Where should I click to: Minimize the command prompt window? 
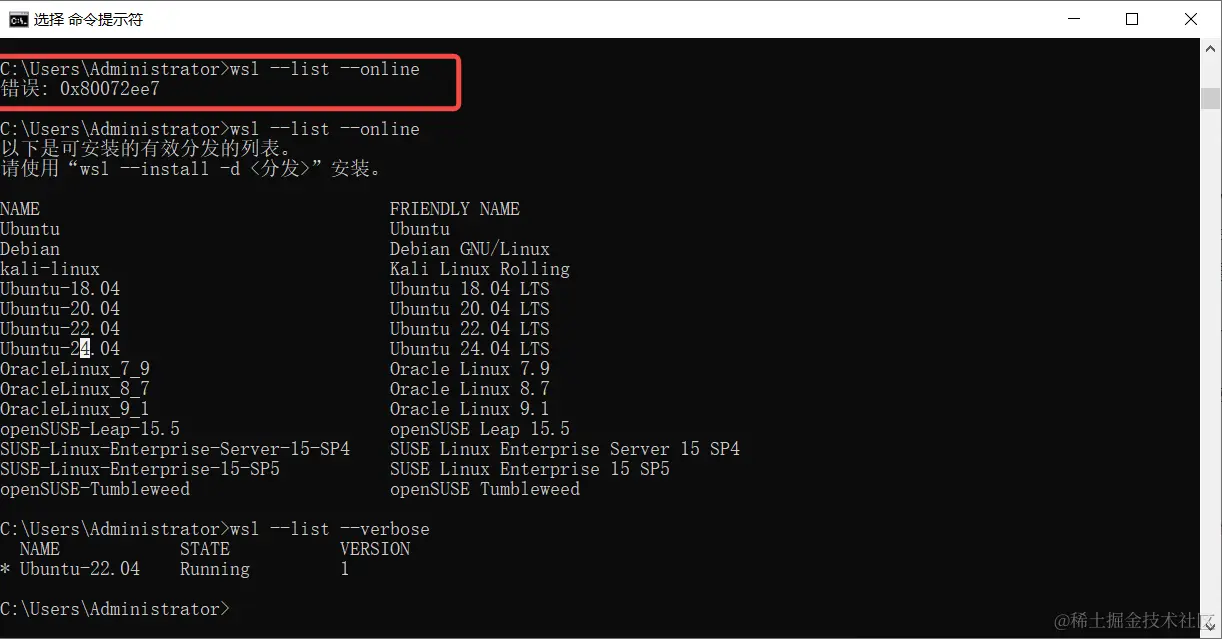(x=1074, y=19)
